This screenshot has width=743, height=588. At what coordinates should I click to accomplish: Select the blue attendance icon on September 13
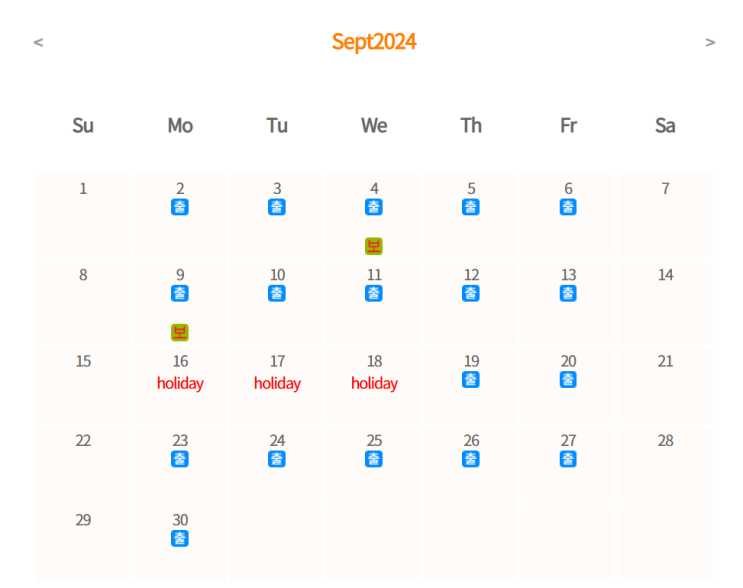click(x=568, y=293)
